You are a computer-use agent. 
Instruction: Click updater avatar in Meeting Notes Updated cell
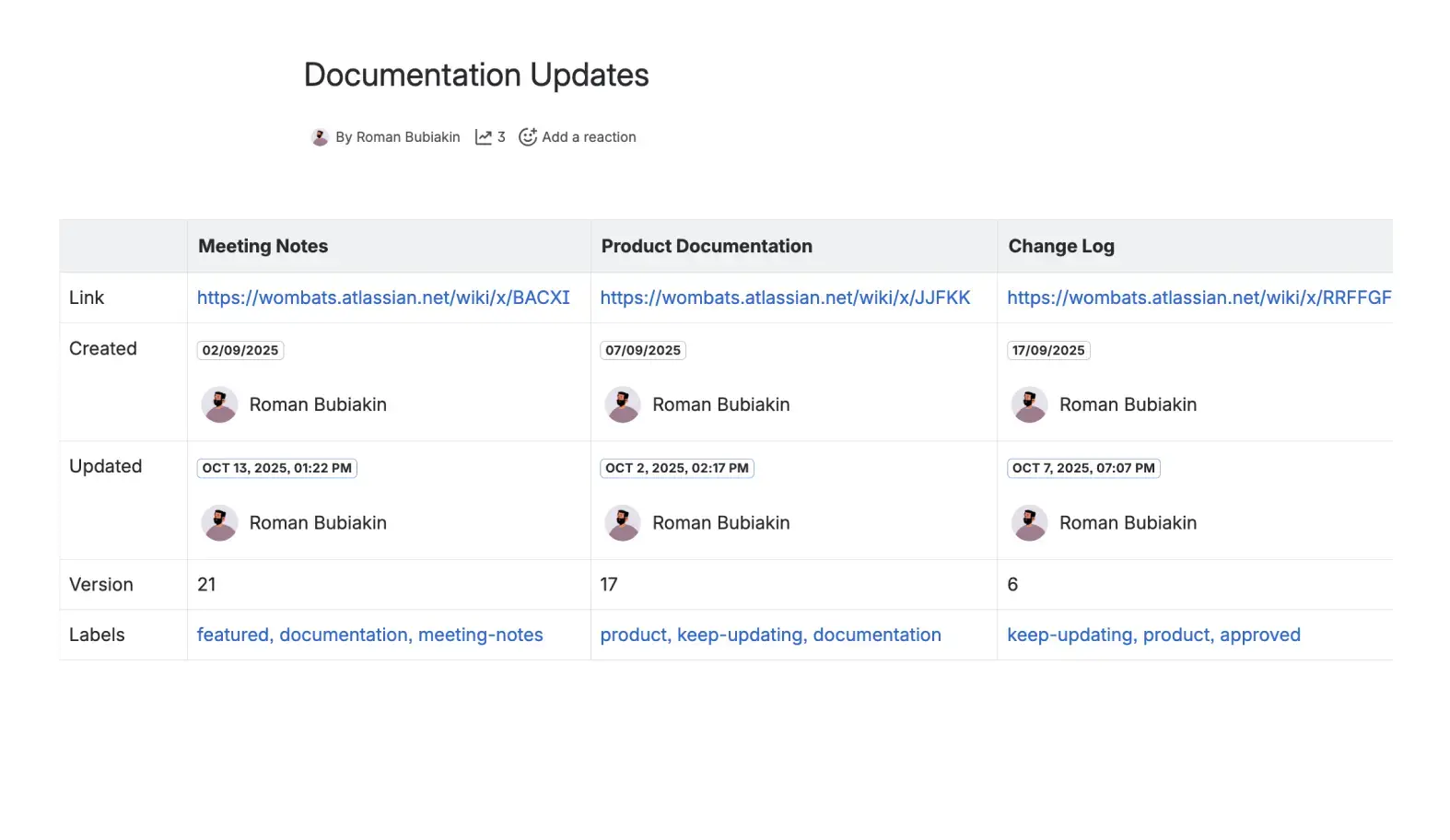pyautogui.click(x=219, y=522)
